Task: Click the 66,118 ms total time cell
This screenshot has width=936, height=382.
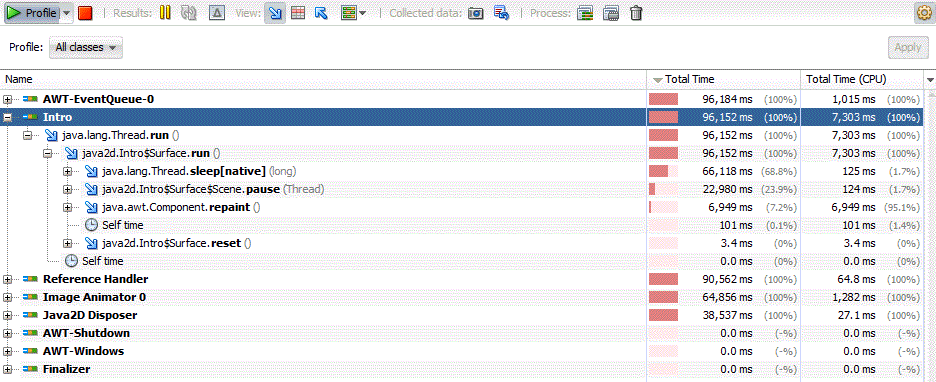Action: coord(724,171)
